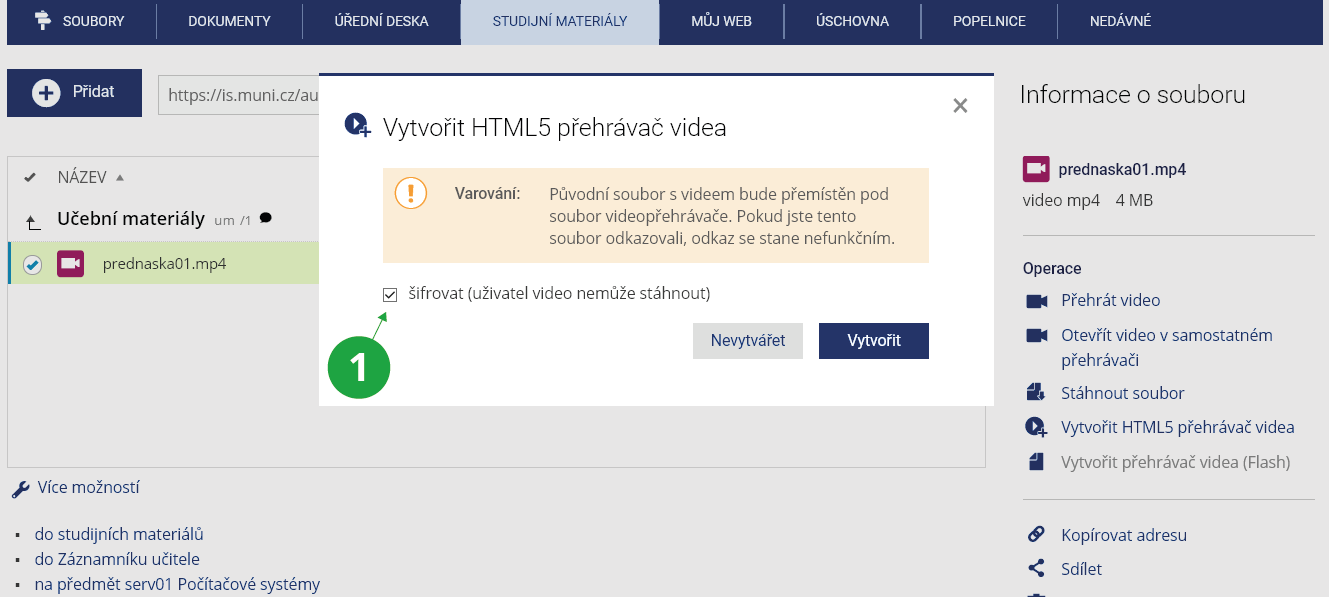Screen dimensions: 1329x597
Task: Click the Více možností wrench icon
Action: [x=20, y=489]
